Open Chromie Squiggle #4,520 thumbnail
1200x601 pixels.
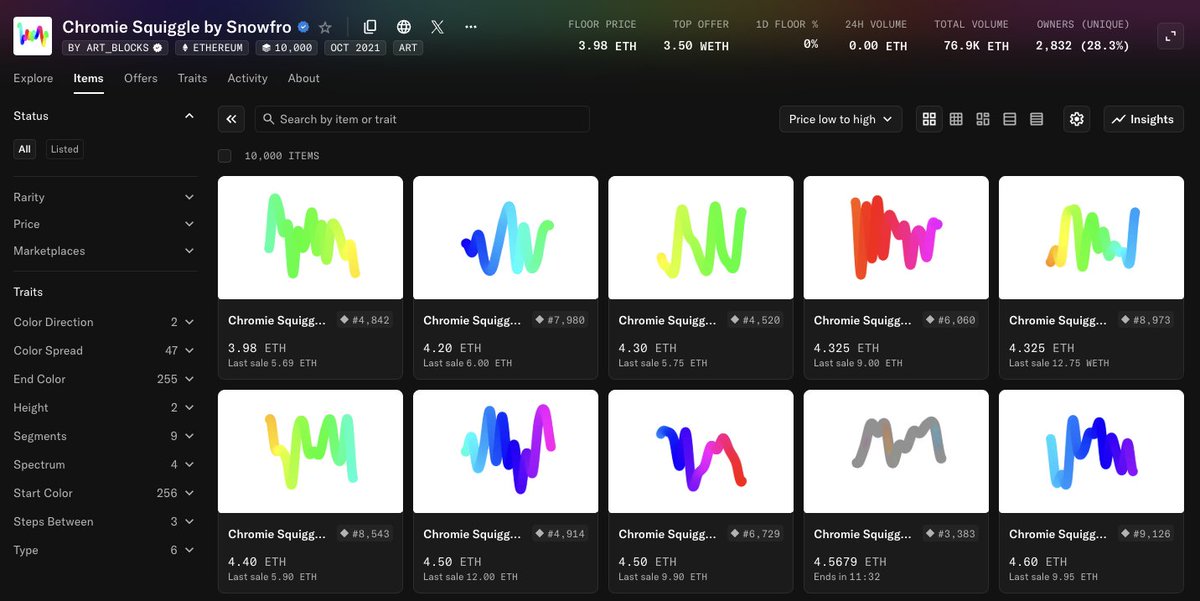[x=701, y=238]
